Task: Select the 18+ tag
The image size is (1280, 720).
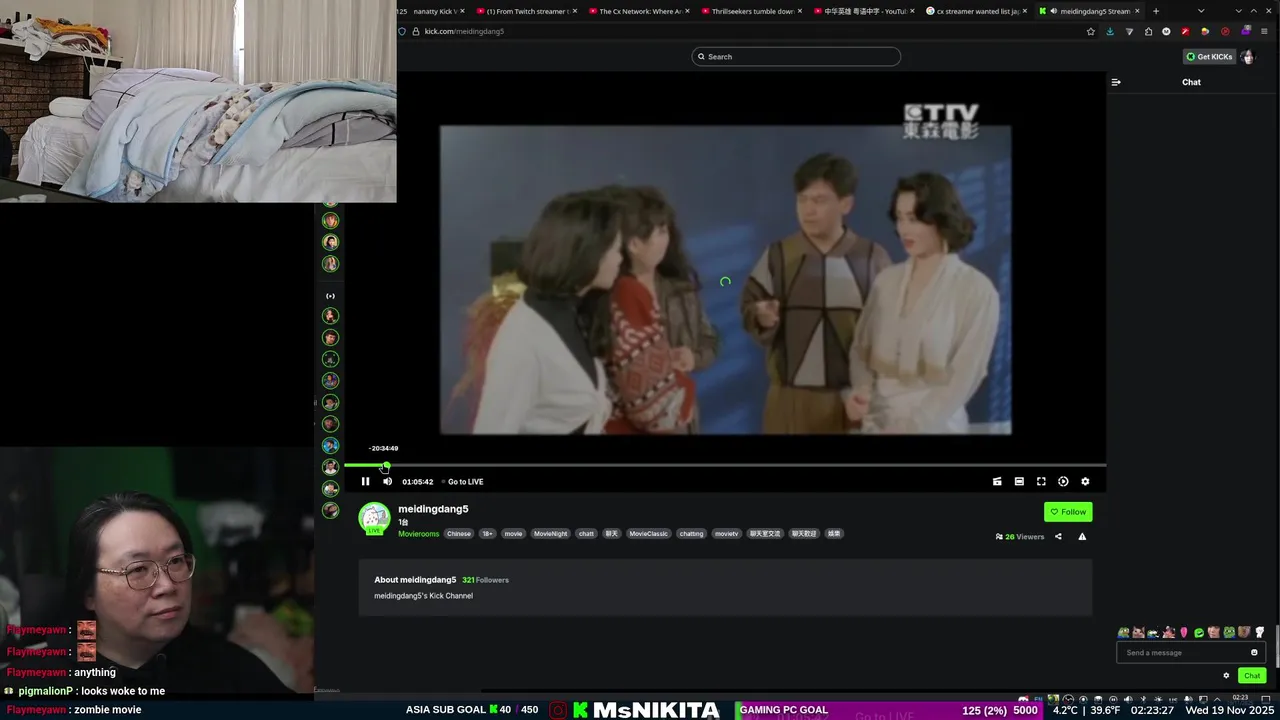Action: click(487, 534)
